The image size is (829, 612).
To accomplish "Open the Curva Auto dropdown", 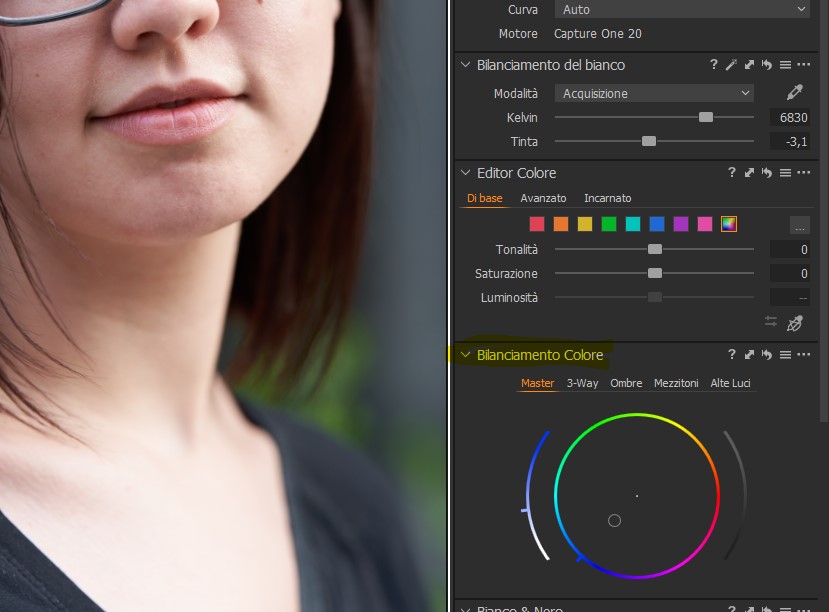I will click(682, 9).
